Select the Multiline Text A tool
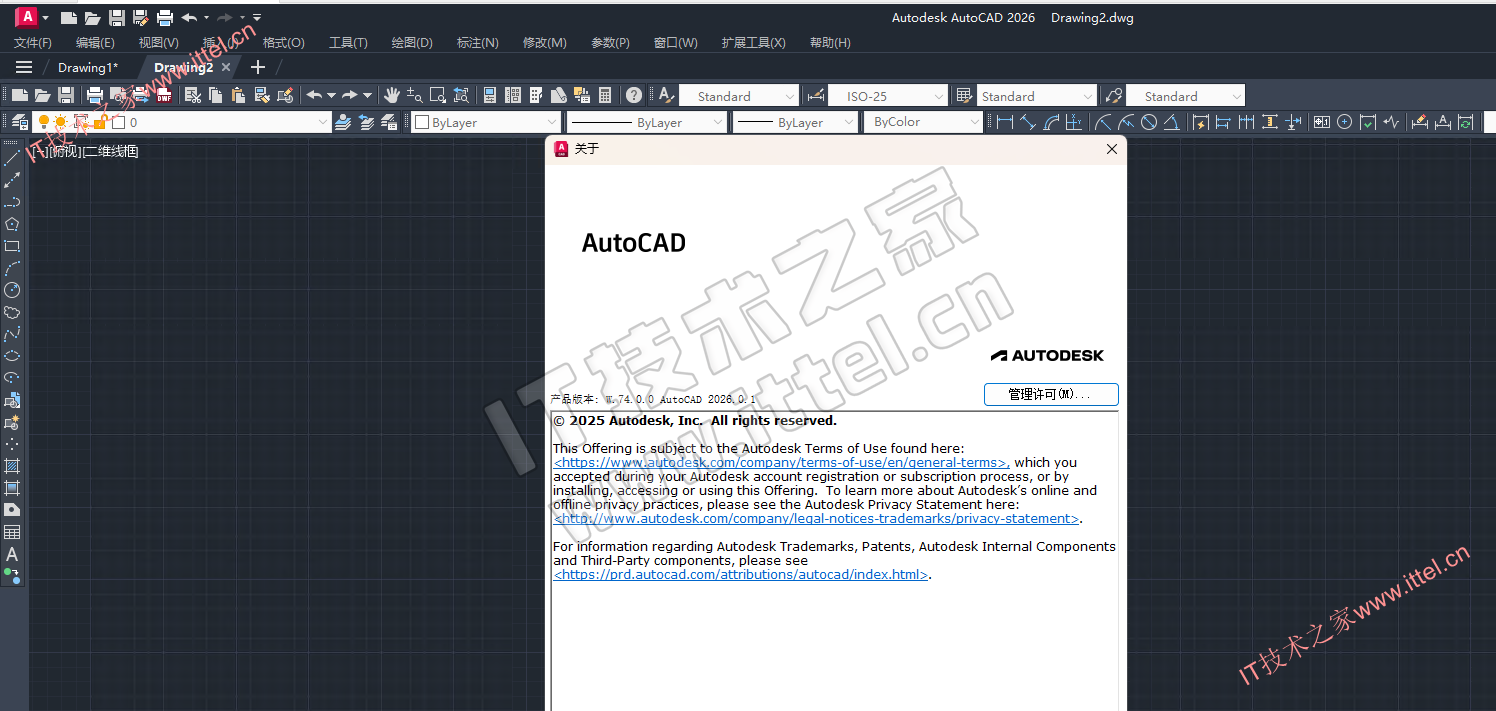Image resolution: width=1496 pixels, height=711 pixels. point(12,554)
